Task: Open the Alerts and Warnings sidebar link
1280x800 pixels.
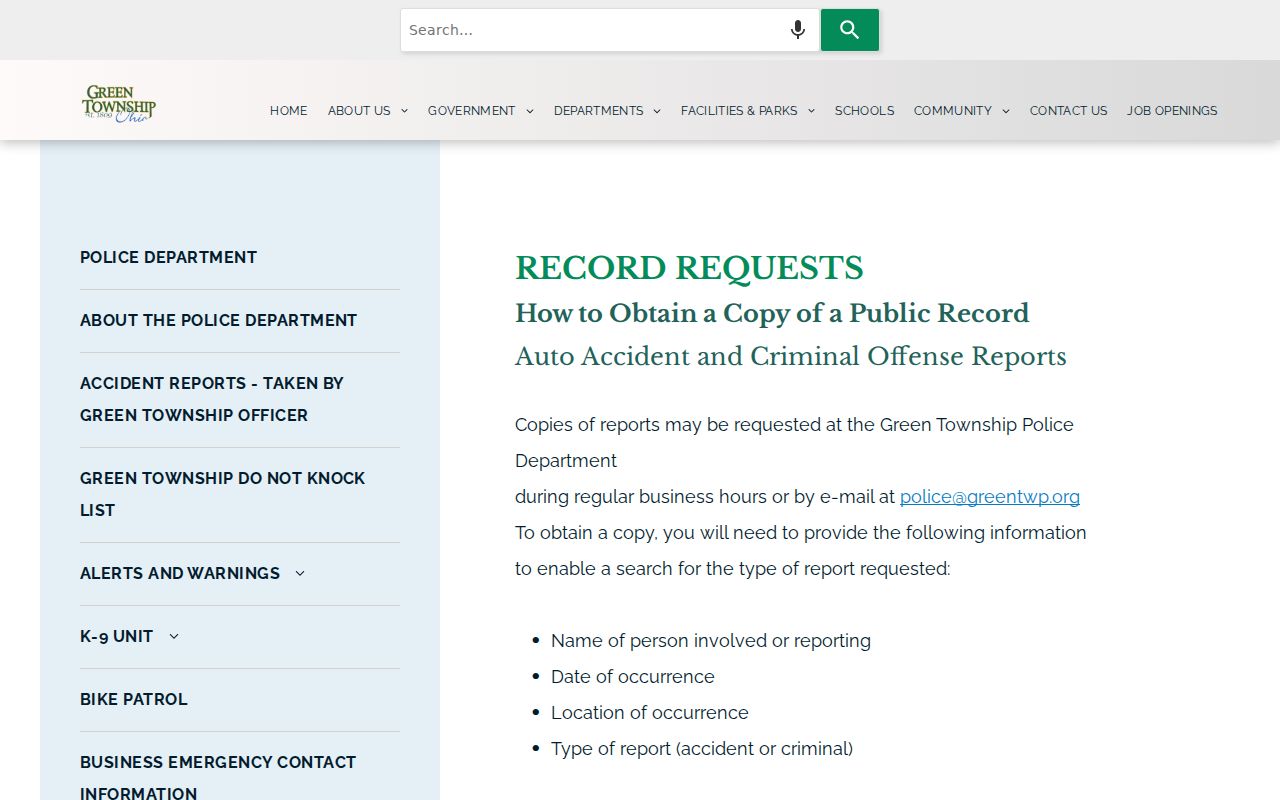Action: click(x=180, y=573)
